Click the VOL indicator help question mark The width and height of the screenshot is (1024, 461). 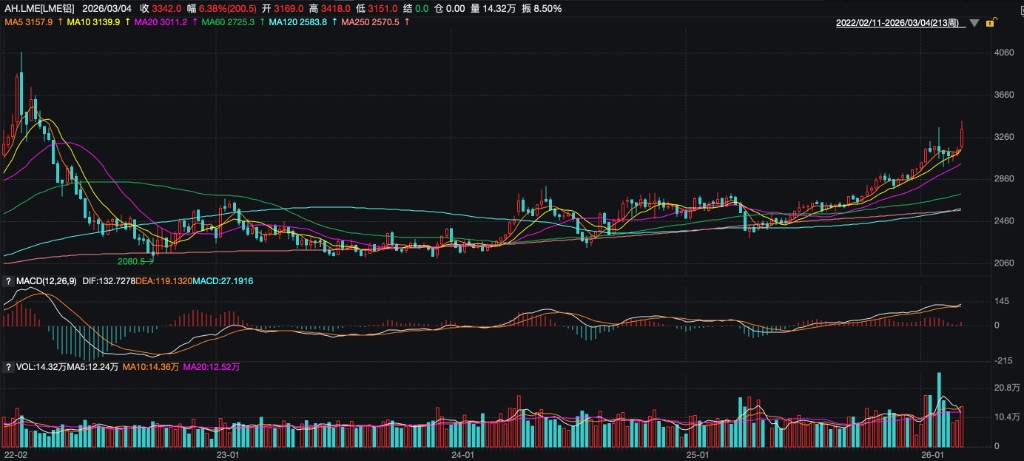click(x=8, y=367)
